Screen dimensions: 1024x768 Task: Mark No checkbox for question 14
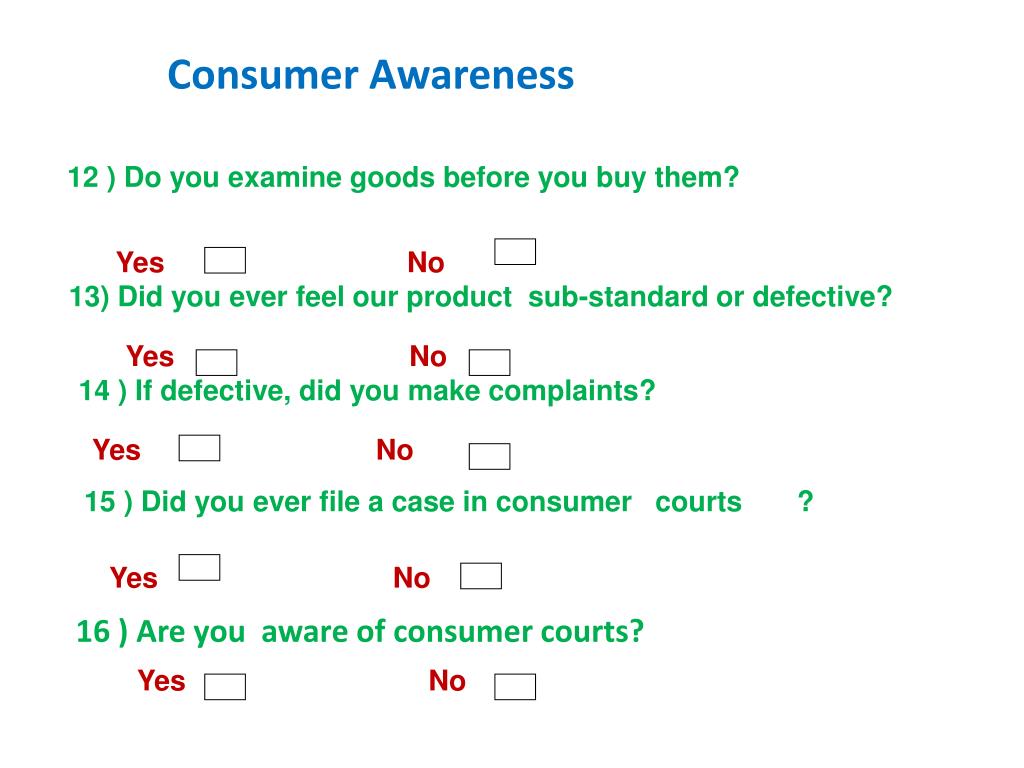[x=489, y=456]
